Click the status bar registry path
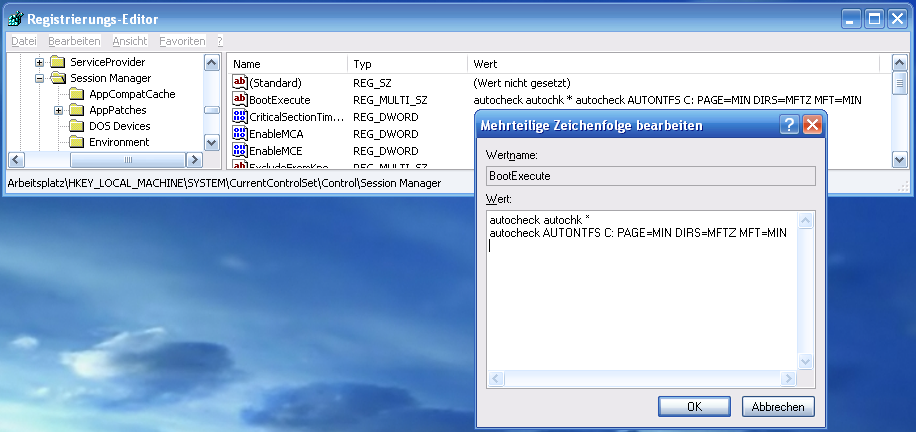Image resolution: width=916 pixels, height=432 pixels. point(224,184)
